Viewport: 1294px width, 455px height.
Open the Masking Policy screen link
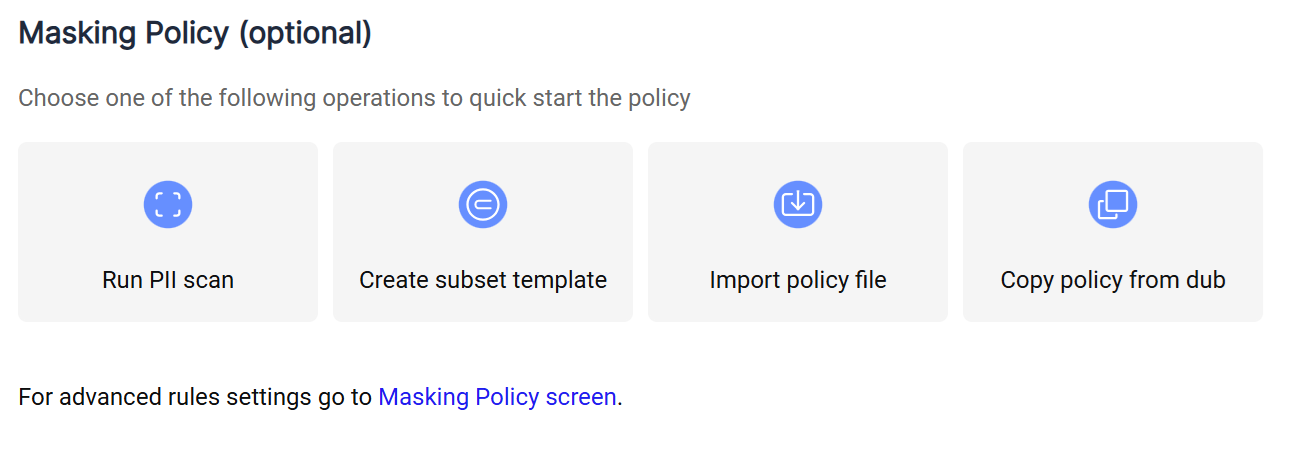497,397
